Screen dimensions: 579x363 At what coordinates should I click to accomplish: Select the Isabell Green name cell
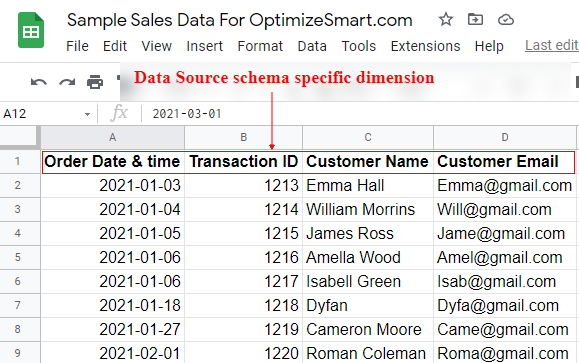click(368, 281)
